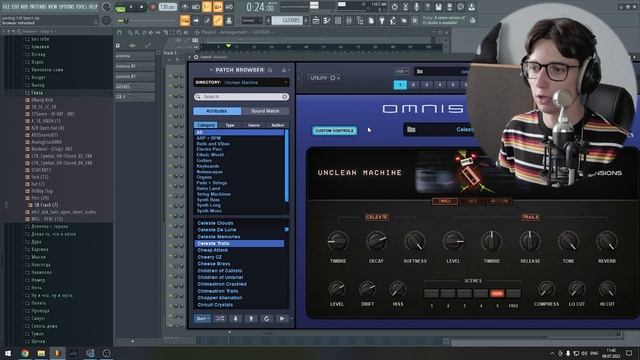This screenshot has width=640, height=360.
Task: Open the TOOLS menu
Action: pyautogui.click(x=82, y=7)
